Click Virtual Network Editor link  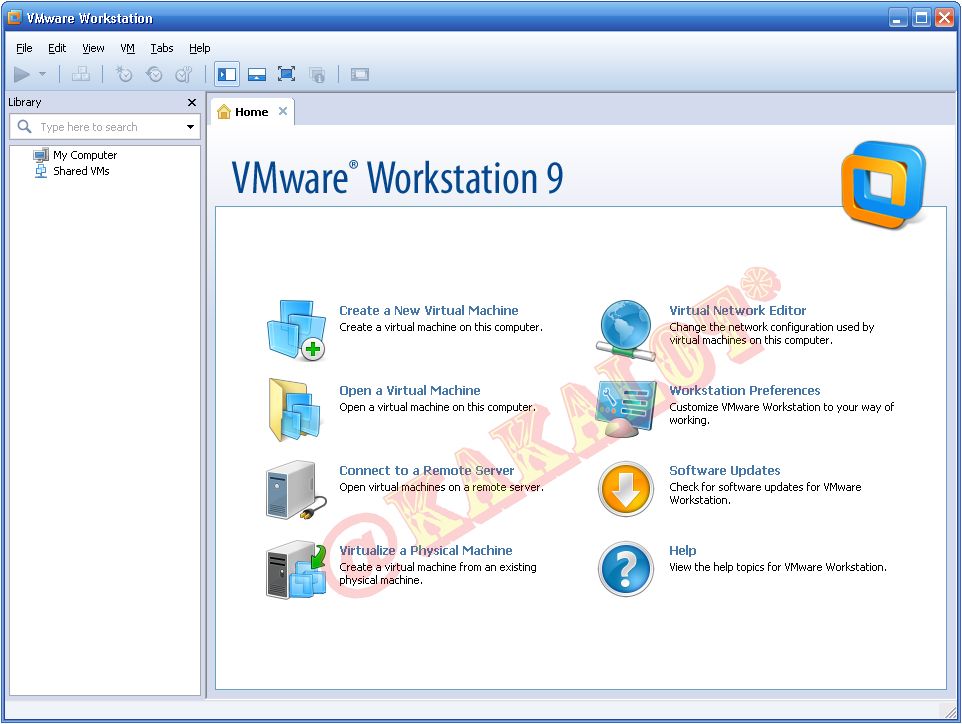pyautogui.click(x=737, y=310)
